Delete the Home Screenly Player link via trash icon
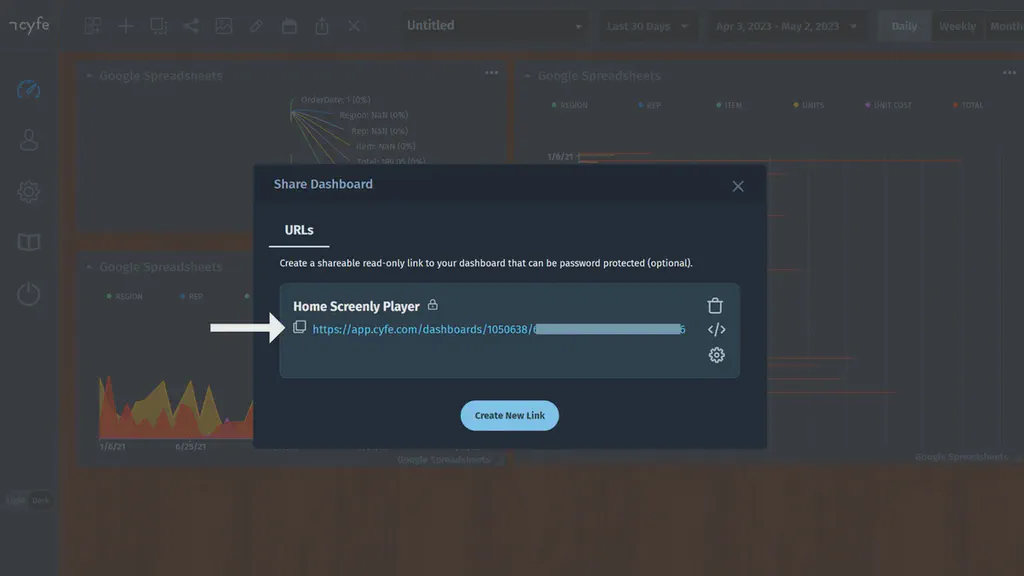Image resolution: width=1024 pixels, height=576 pixels. coord(716,305)
